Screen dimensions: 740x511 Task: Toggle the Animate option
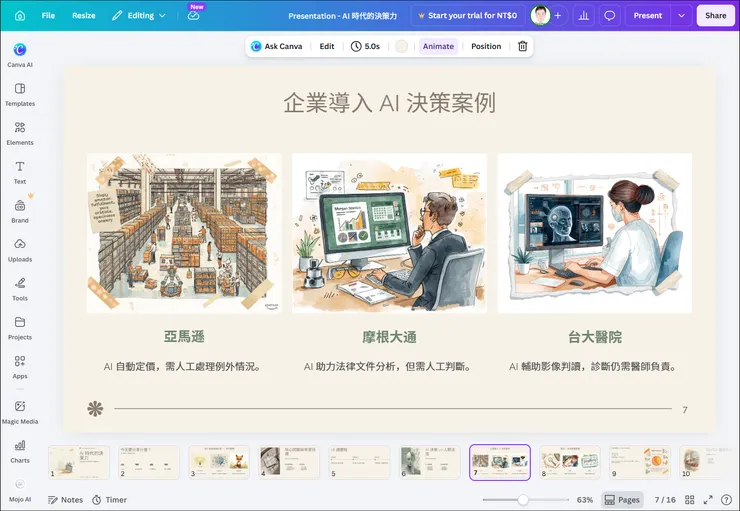(x=438, y=46)
